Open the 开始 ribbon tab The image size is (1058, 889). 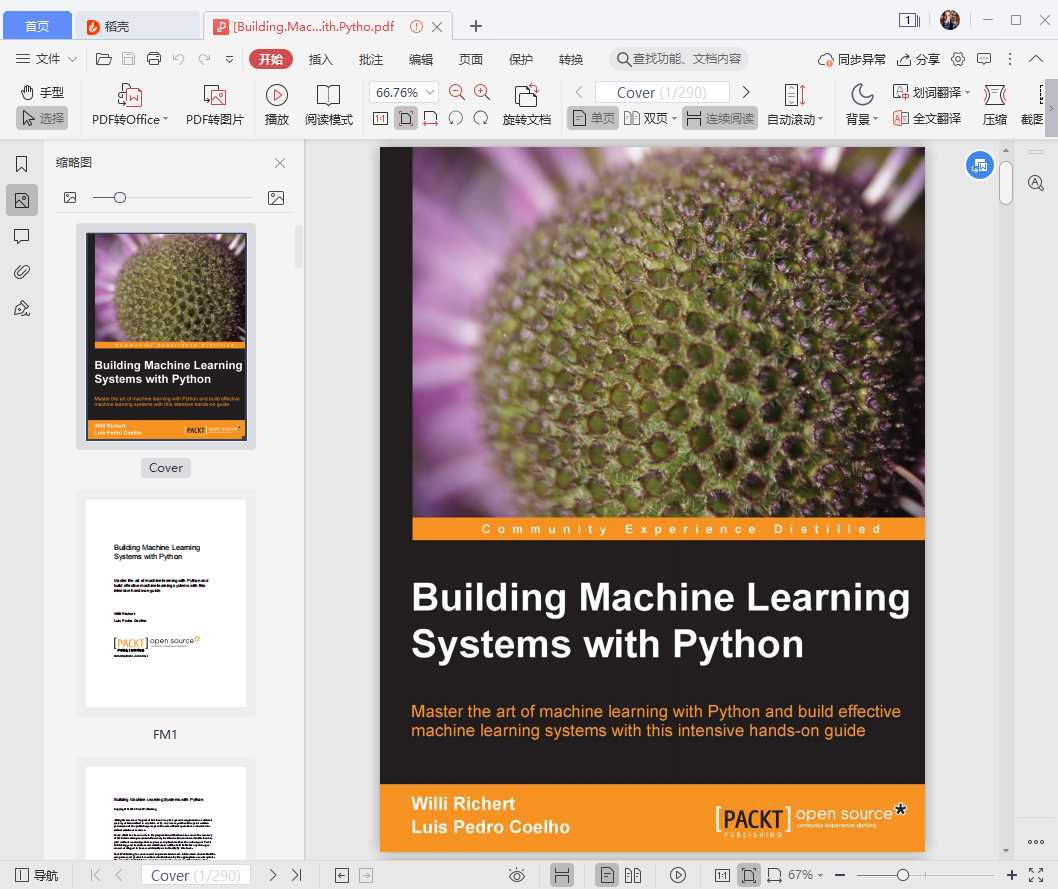click(x=271, y=59)
